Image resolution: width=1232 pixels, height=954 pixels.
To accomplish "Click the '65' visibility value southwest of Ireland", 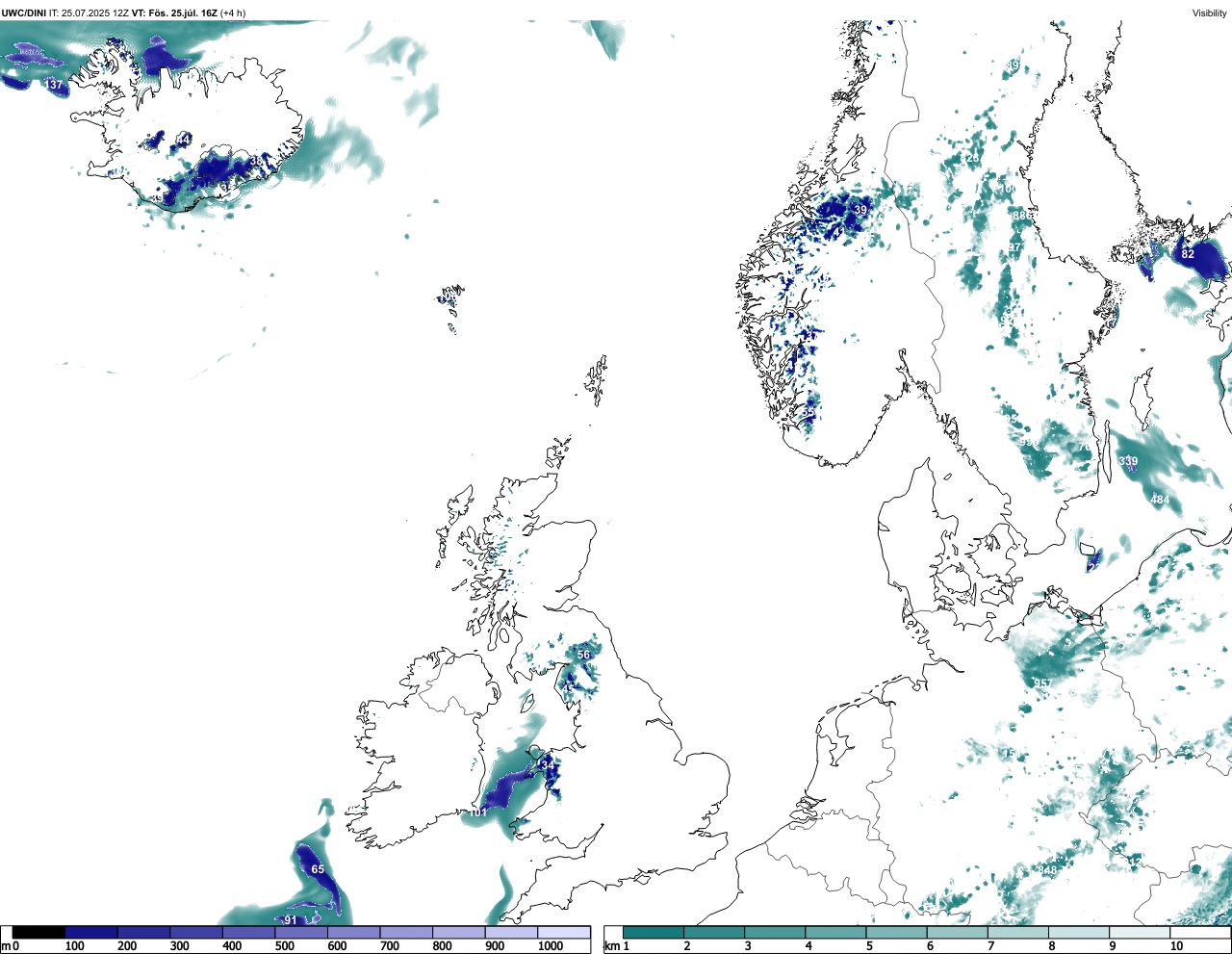I will [x=318, y=869].
